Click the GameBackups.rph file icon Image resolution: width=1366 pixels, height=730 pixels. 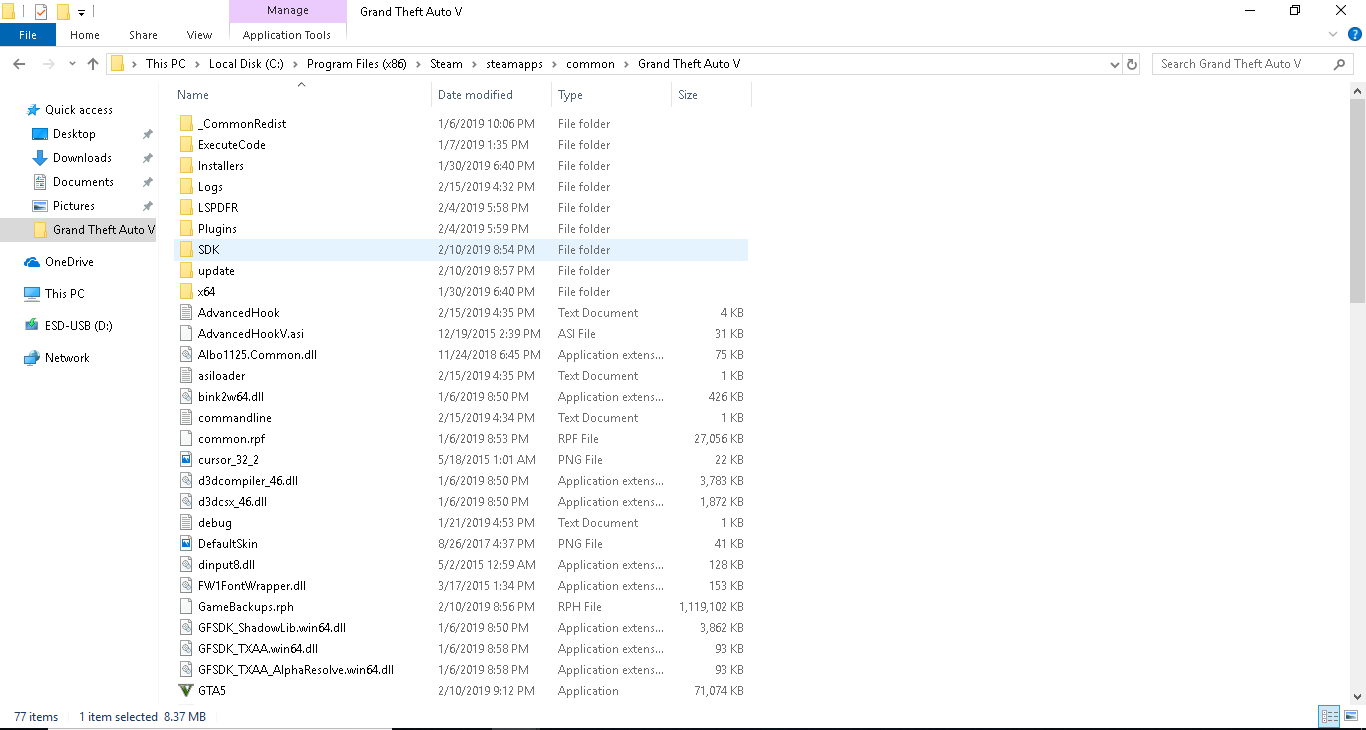[186, 607]
